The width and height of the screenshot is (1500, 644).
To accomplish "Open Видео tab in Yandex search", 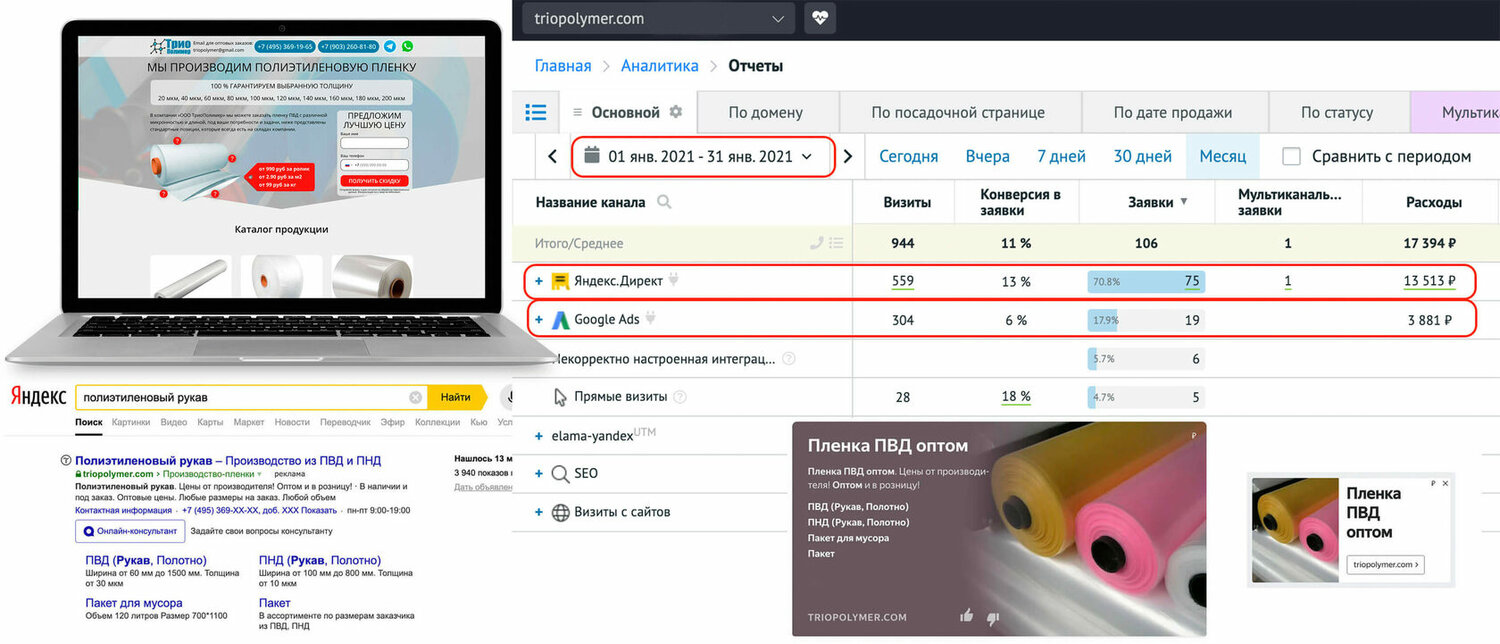I will point(174,422).
